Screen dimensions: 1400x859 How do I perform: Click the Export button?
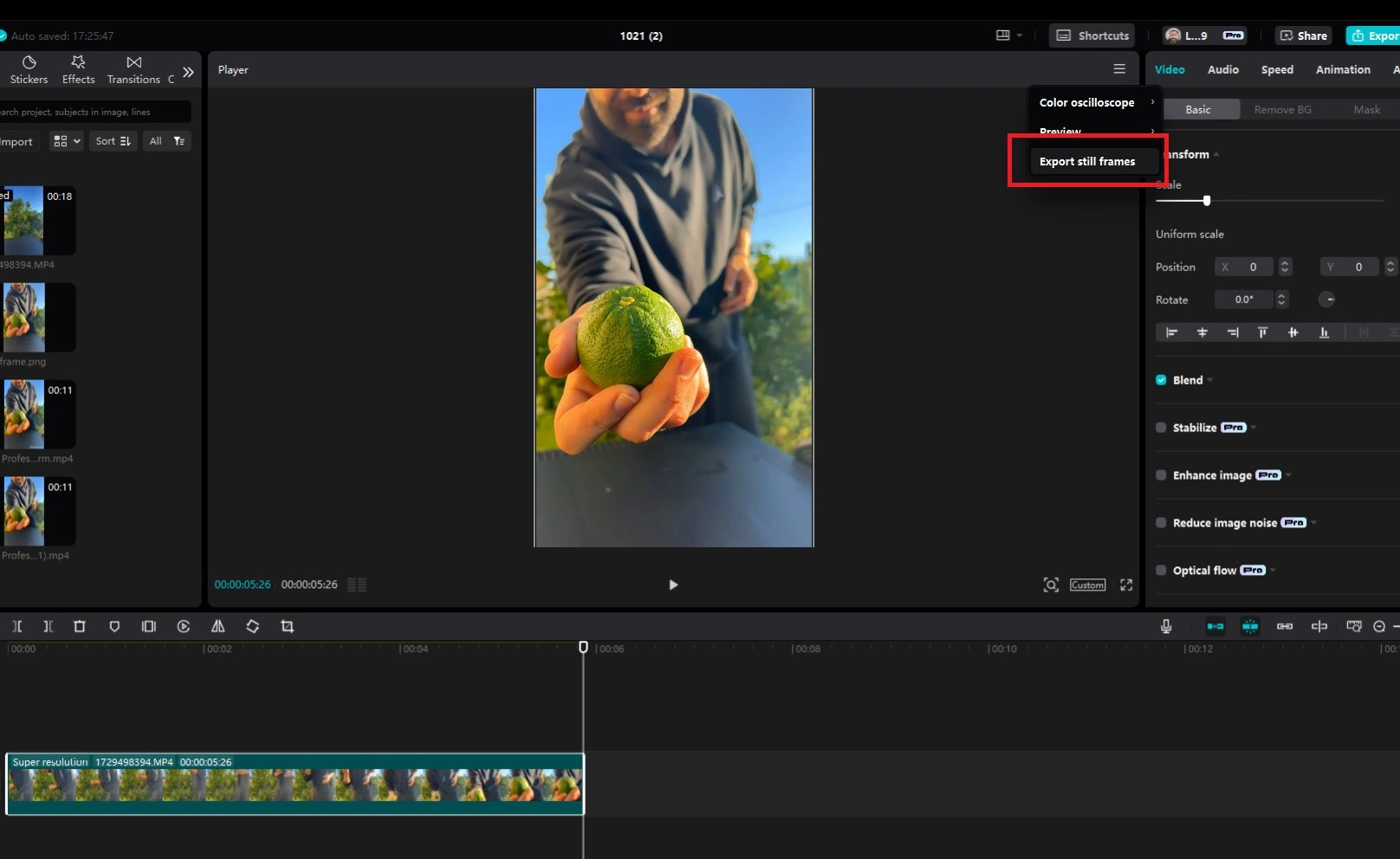pyautogui.click(x=1373, y=36)
